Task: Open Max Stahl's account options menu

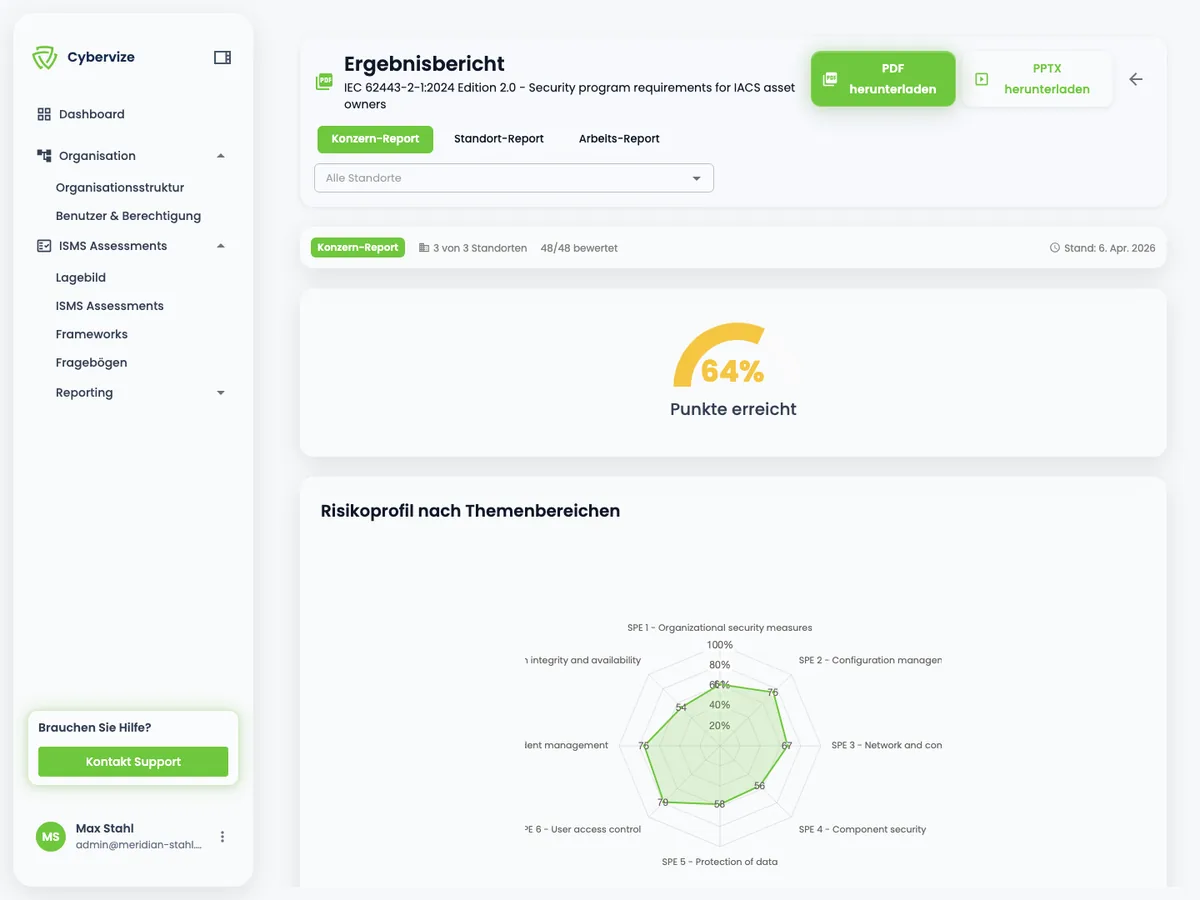Action: [x=222, y=836]
